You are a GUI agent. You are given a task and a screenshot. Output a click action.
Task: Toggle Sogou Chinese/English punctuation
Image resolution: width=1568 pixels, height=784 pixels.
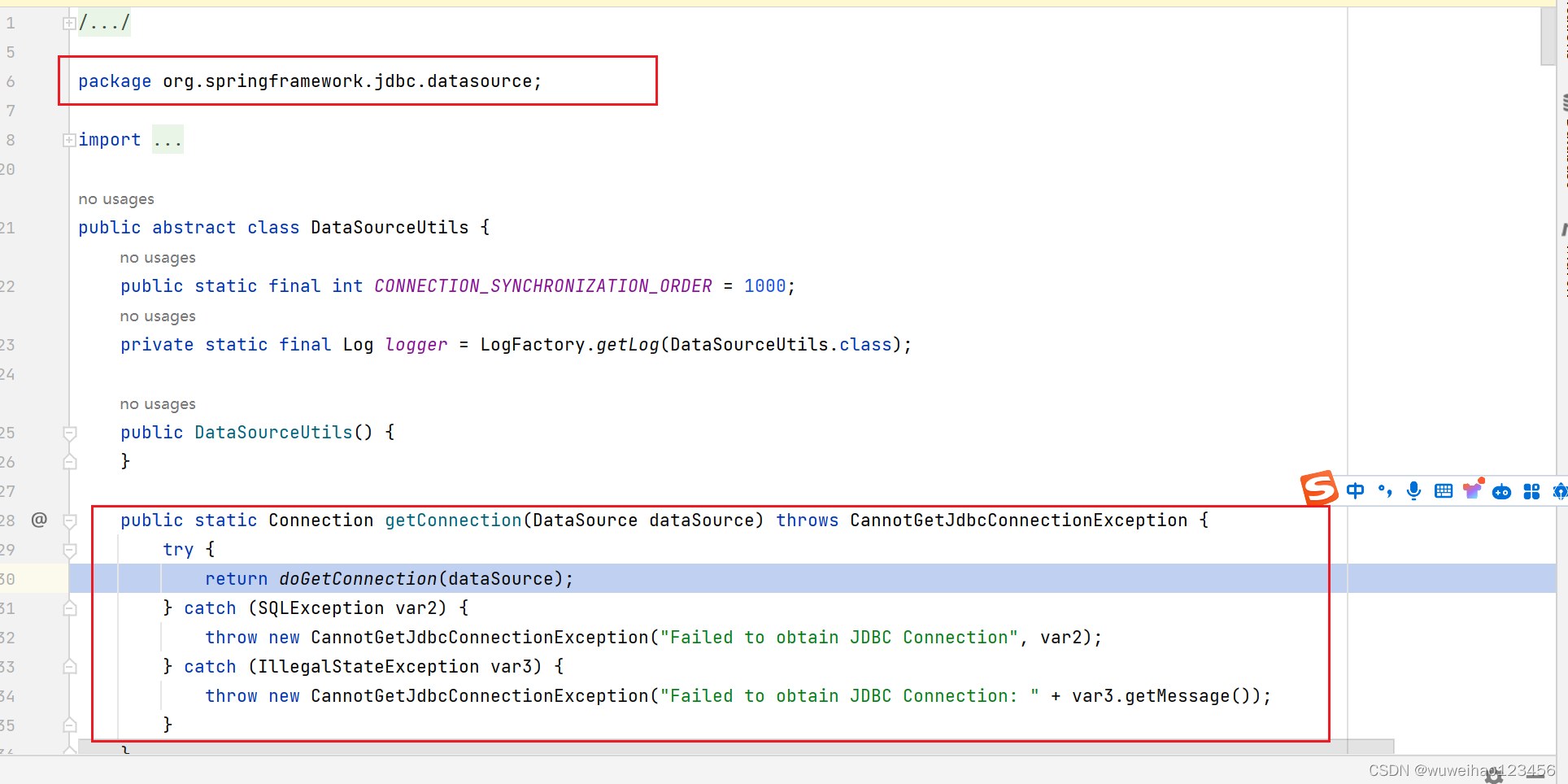(1385, 490)
